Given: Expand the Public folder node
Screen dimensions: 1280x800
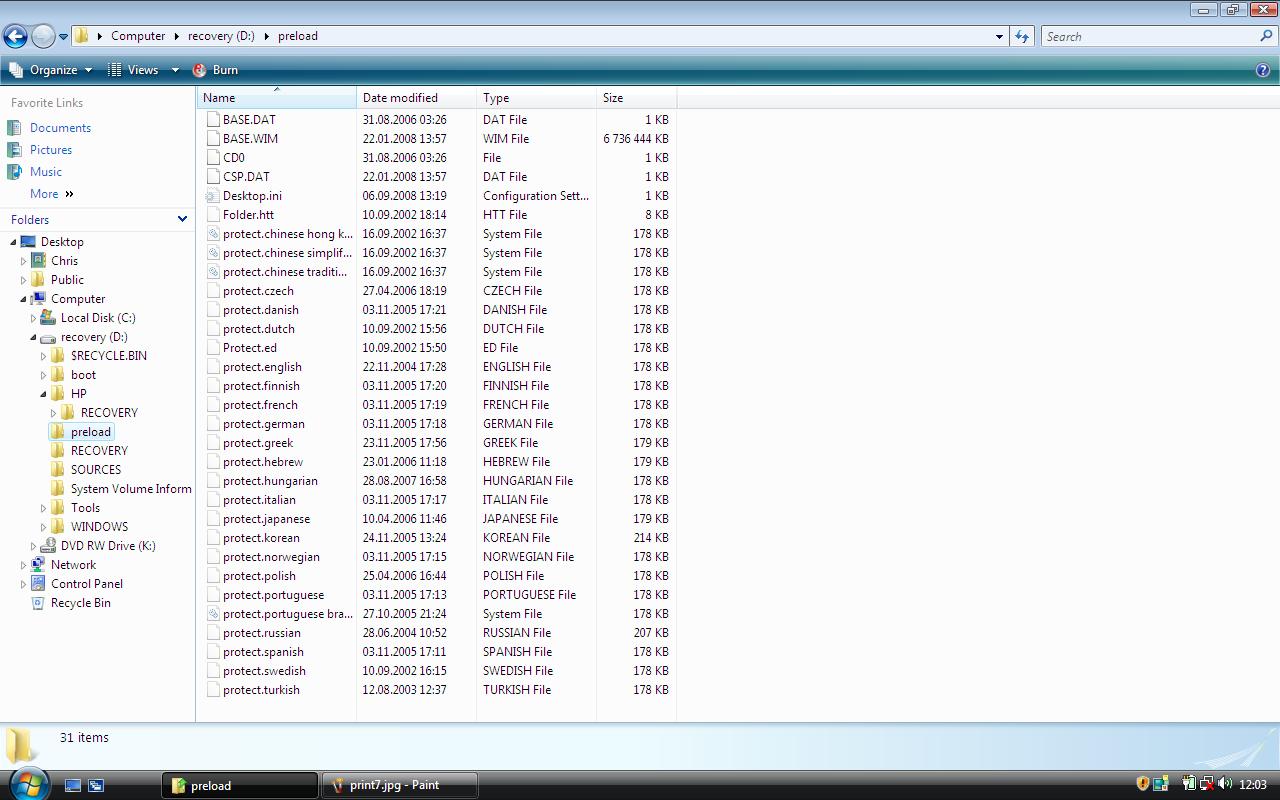Looking at the screenshot, I should click(x=23, y=280).
